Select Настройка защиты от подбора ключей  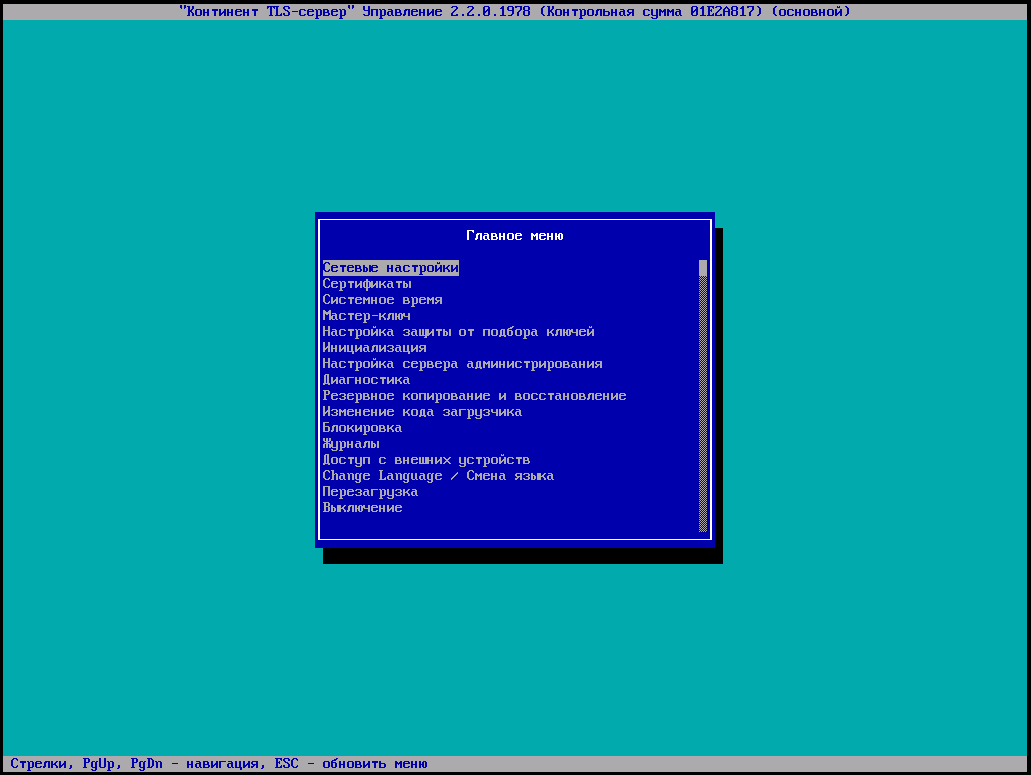point(458,332)
